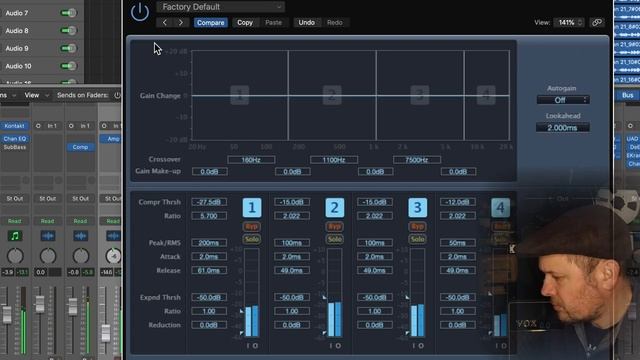
Task: Toggle Sends on Faders power button
Action: (117, 95)
